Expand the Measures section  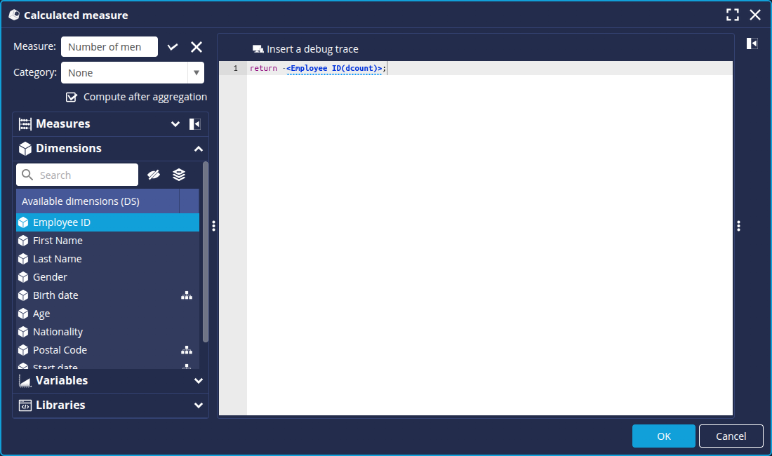175,124
